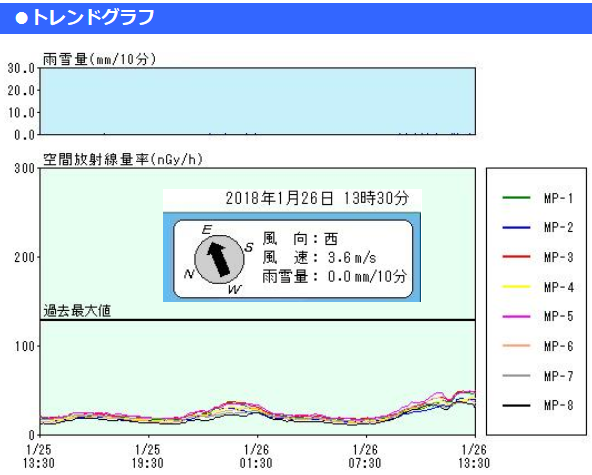This screenshot has width=592, height=475.
Task: Click the 風速 3.6 m/s reading
Action: [x=319, y=258]
